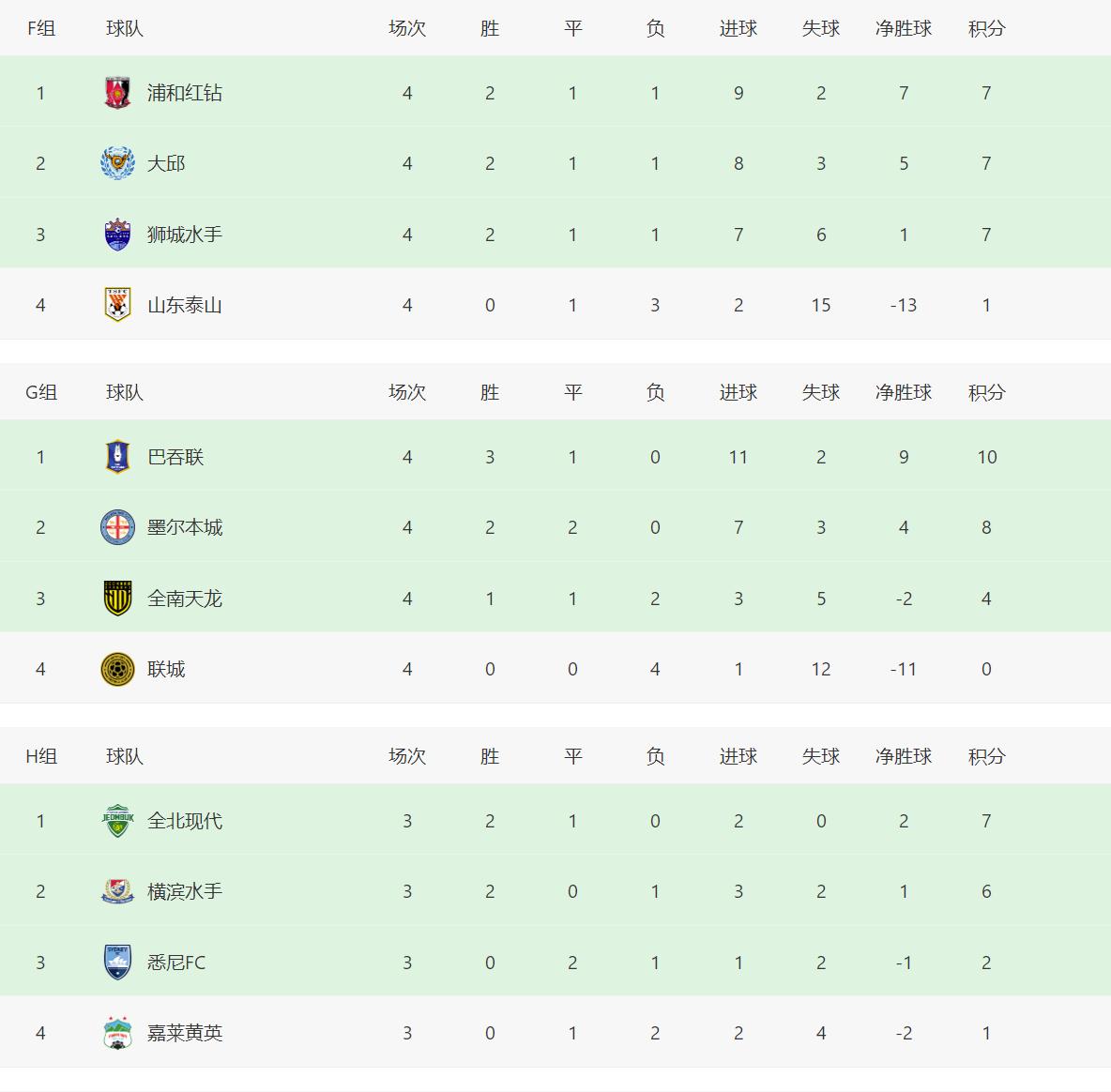Click the Jeonbuk Hyundai (全北现代) crest
The height and width of the screenshot is (1092, 1111).
click(x=117, y=821)
